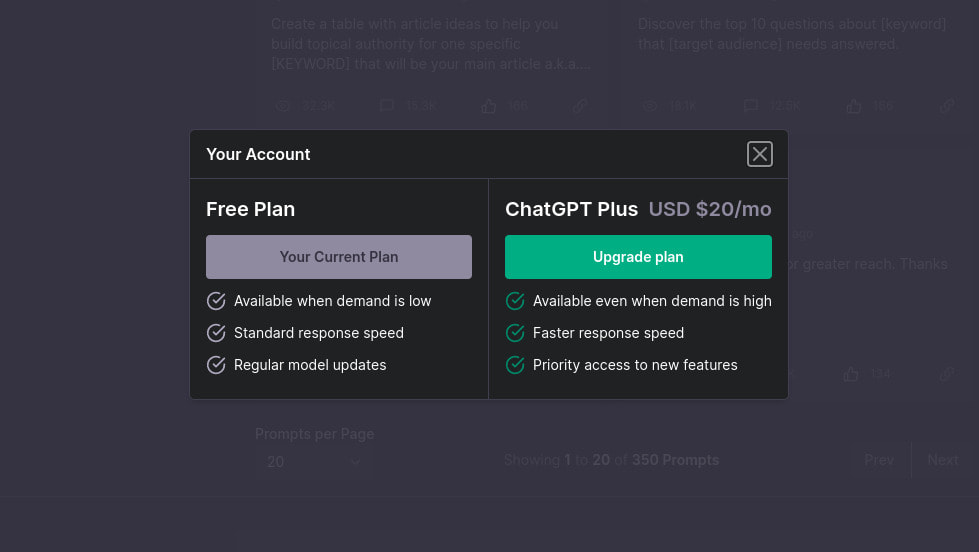Click the USD $20/mo price label
979x552 pixels.
pyautogui.click(x=710, y=209)
